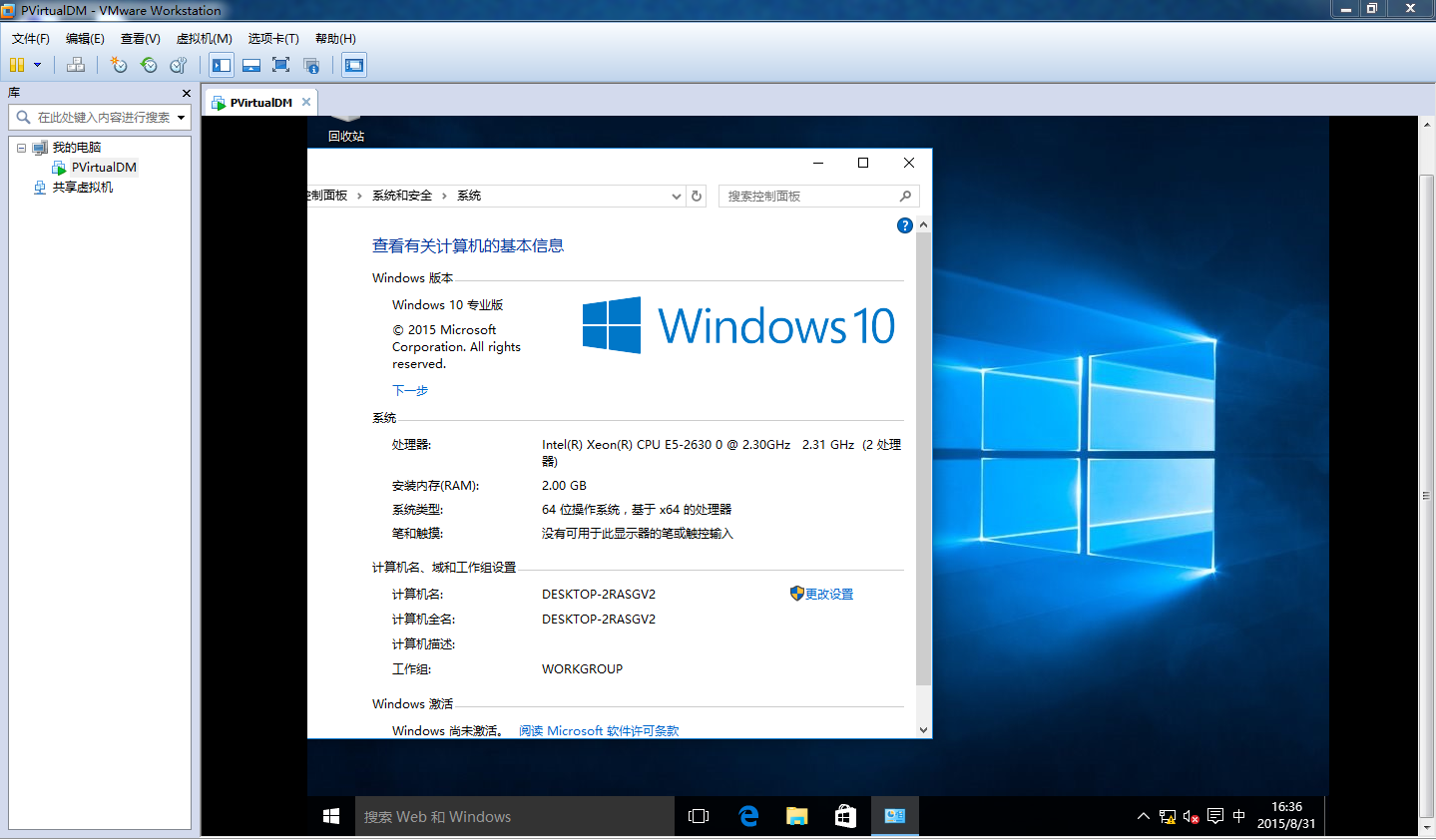Open the 文件(F) menu
1436x840 pixels.
pos(31,39)
